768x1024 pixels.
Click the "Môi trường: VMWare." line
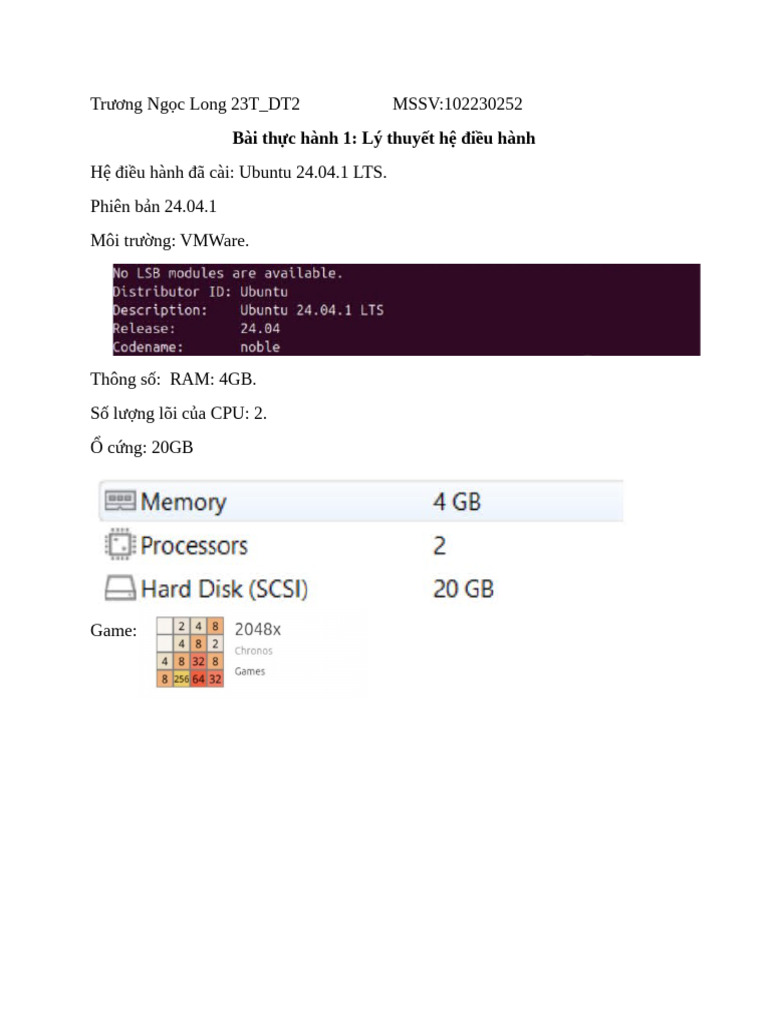click(169, 240)
